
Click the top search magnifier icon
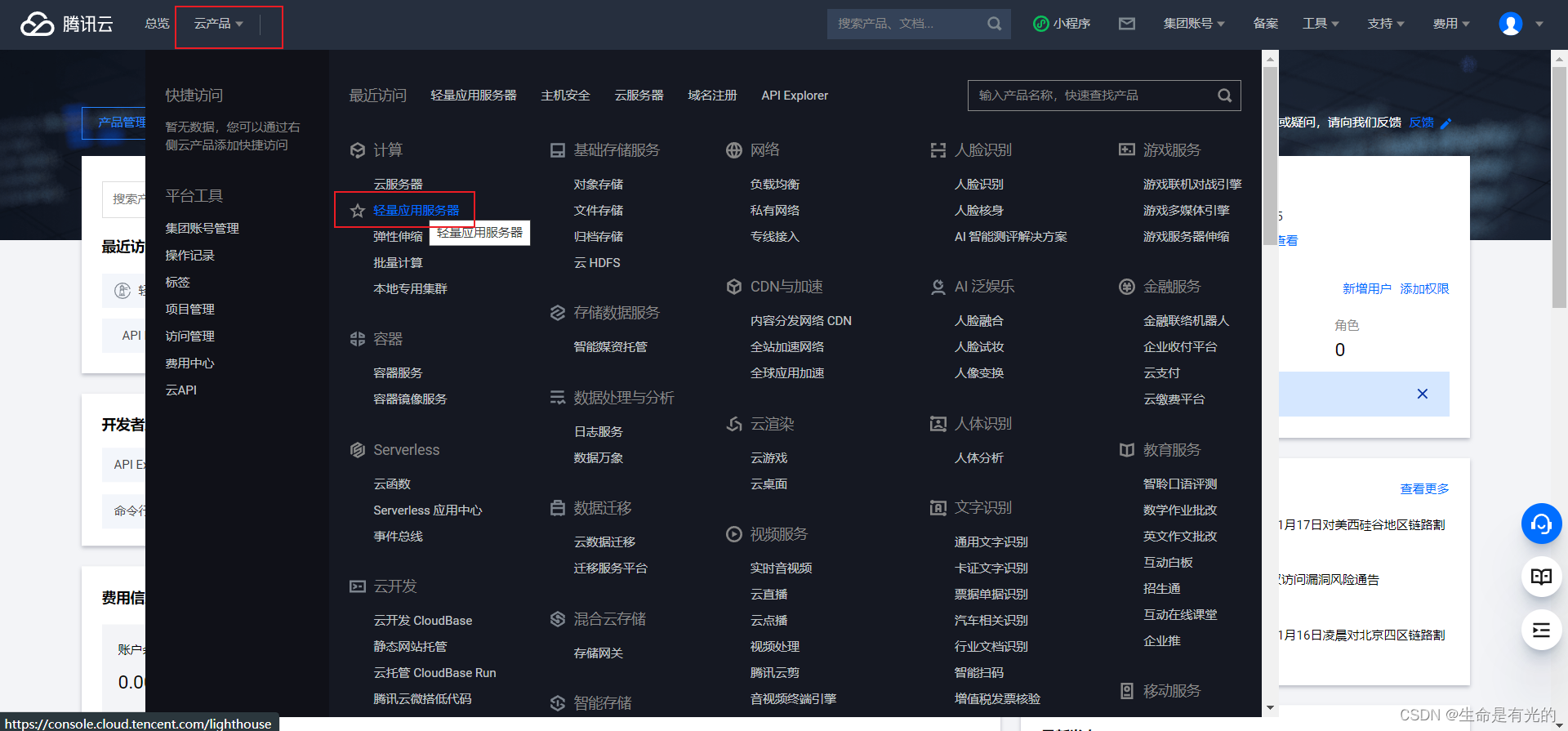(x=994, y=24)
